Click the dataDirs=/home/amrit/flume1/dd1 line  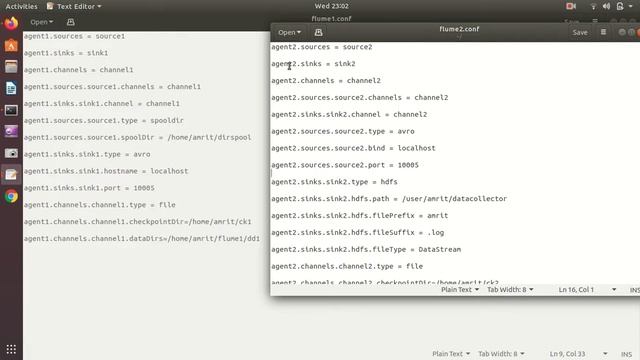coord(142,239)
